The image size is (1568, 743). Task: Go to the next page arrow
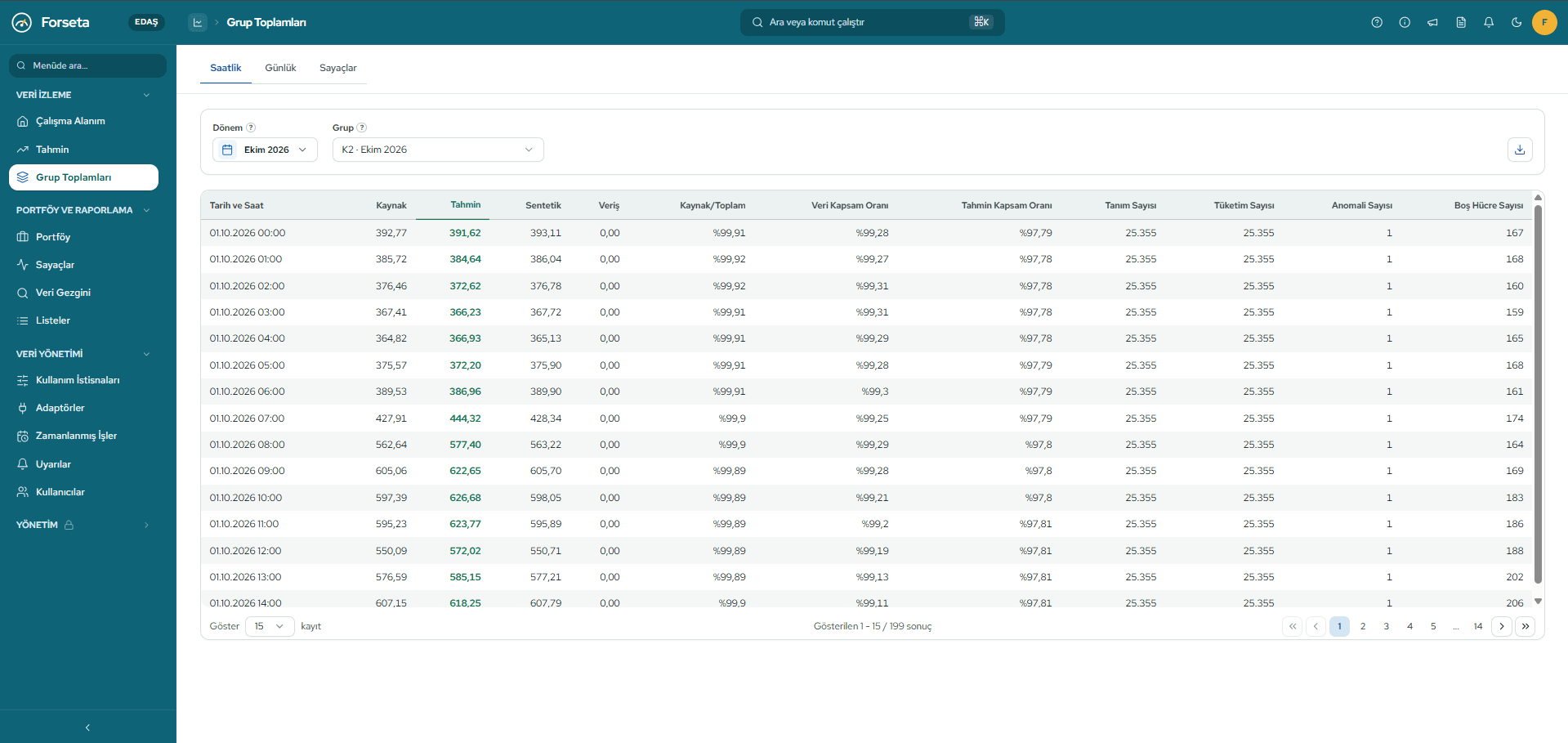(1502, 626)
